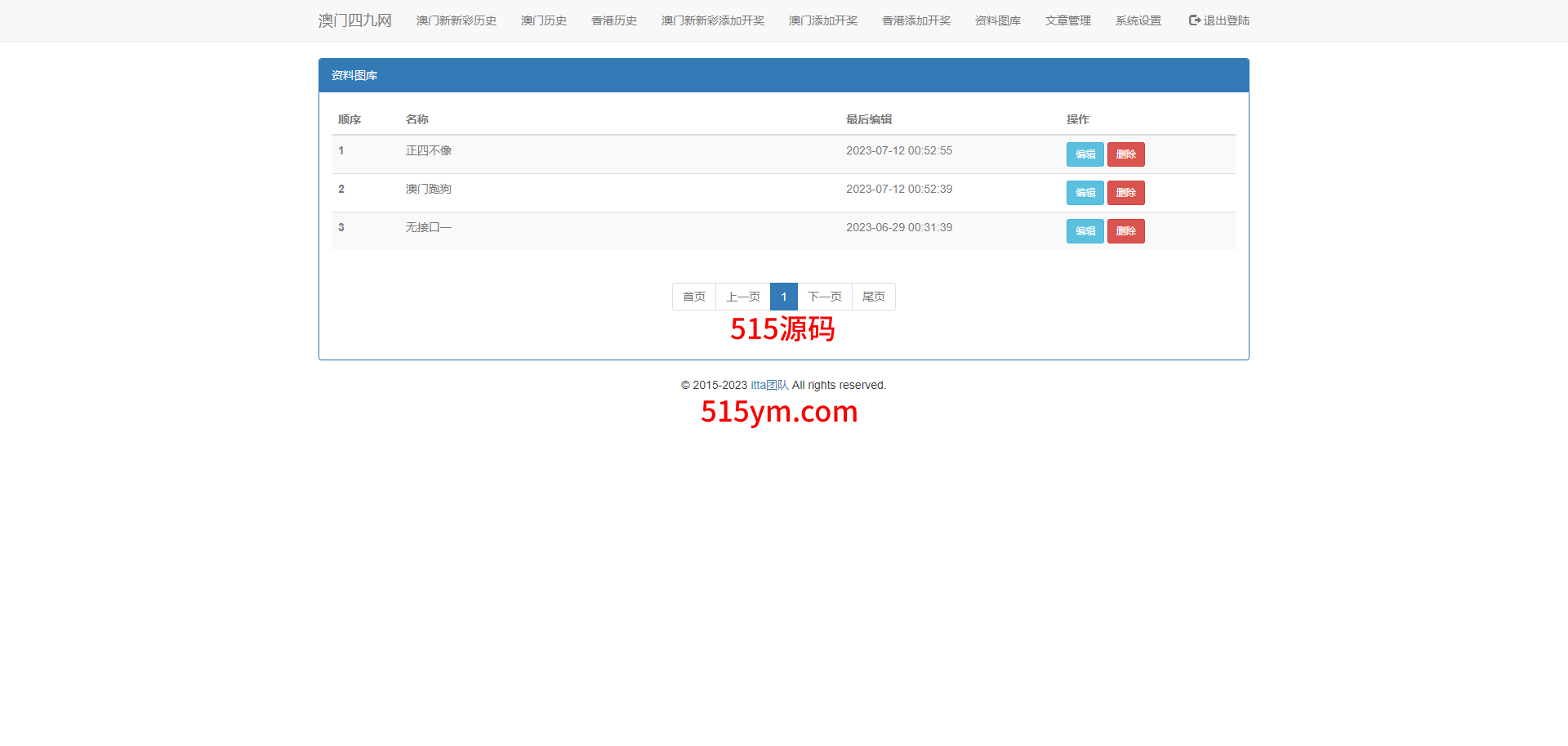The width and height of the screenshot is (1568, 746).
Task: Edit the 正四不像 entry
Action: tap(1085, 154)
